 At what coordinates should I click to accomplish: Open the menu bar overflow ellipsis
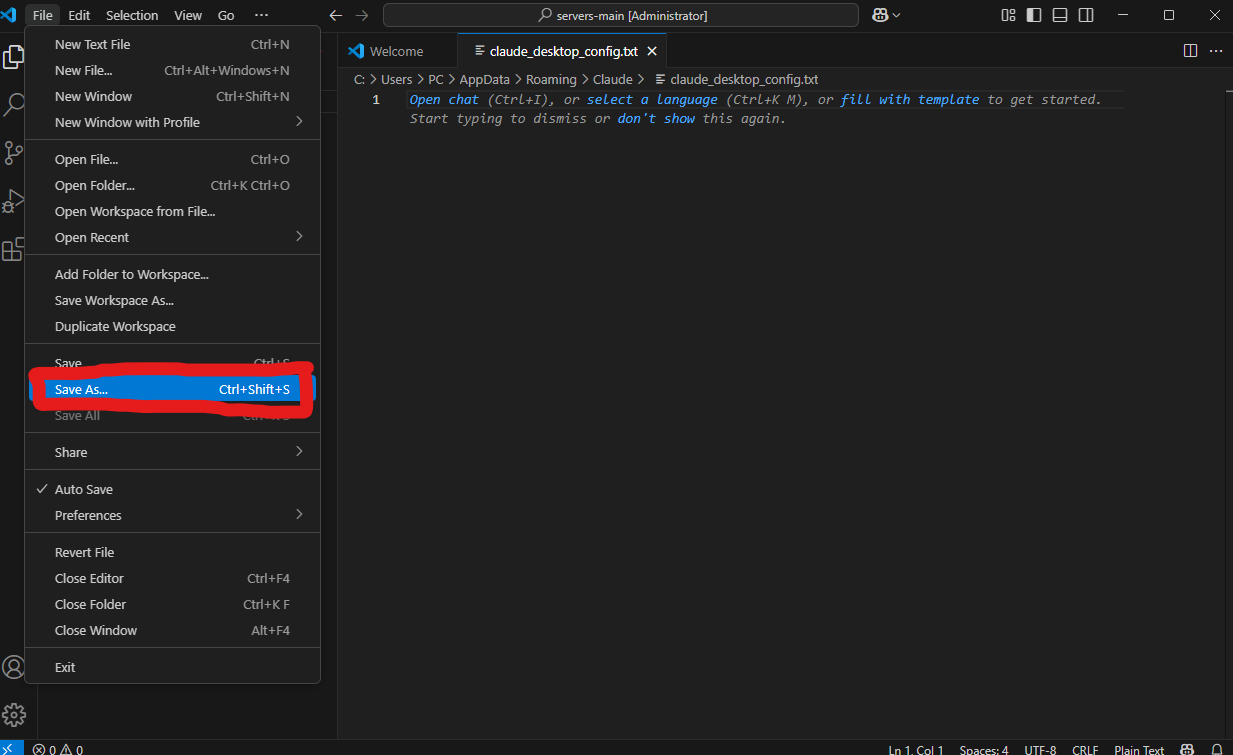[261, 15]
